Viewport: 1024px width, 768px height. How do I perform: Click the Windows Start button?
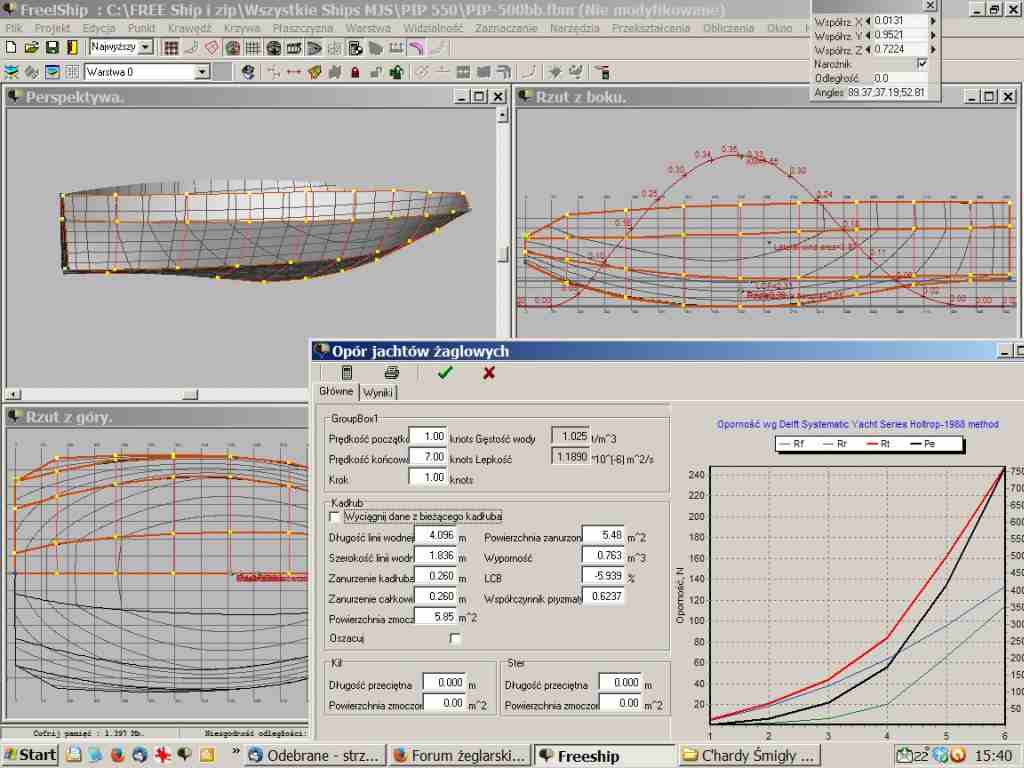point(30,755)
